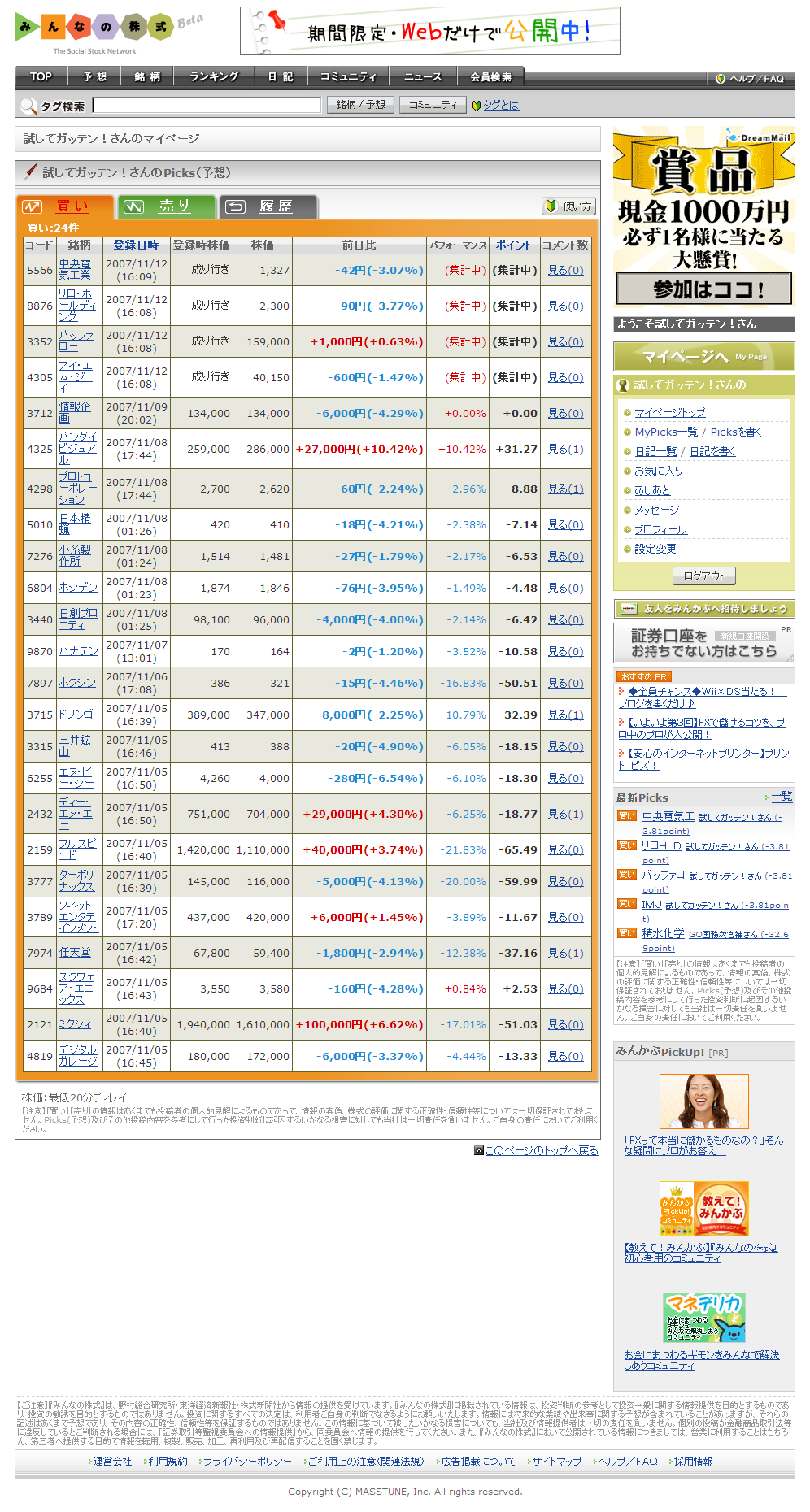Open the 日記 menu tab

pyautogui.click(x=281, y=77)
